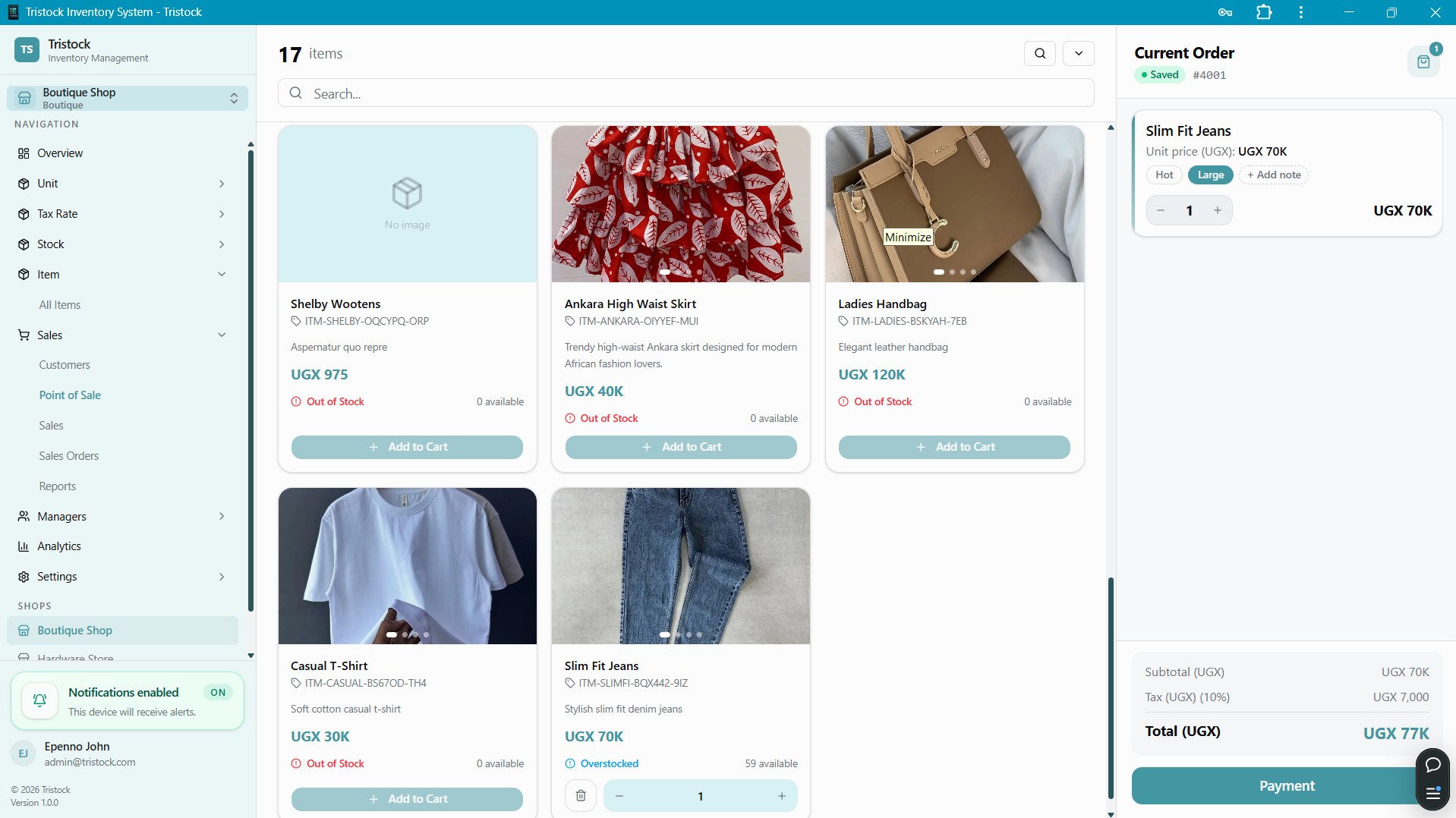
Task: Collapse the Item navigation section
Action: [222, 275]
